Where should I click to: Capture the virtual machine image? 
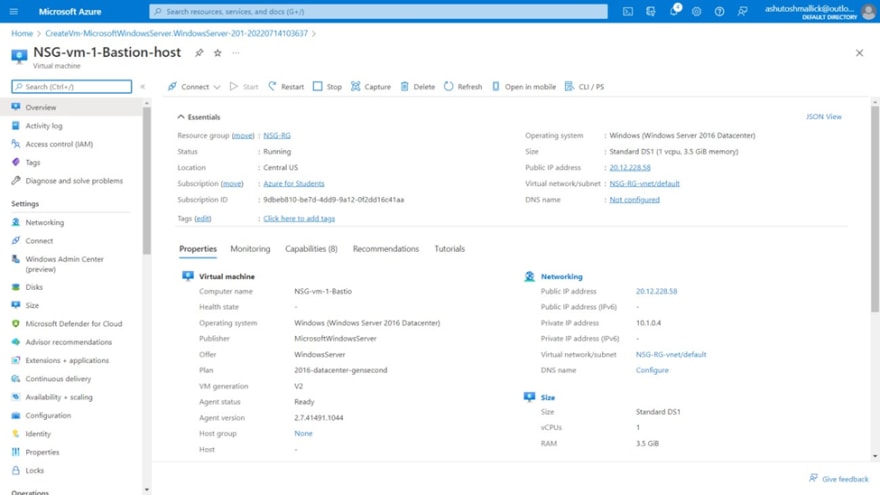coord(371,86)
